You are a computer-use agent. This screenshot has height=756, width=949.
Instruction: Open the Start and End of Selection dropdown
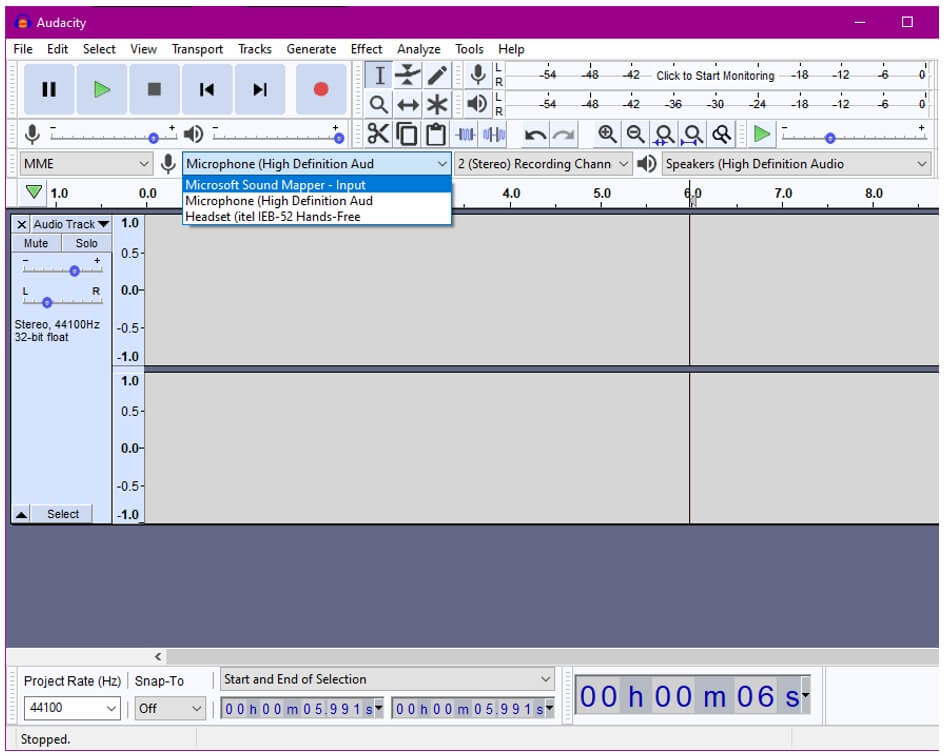(387, 680)
